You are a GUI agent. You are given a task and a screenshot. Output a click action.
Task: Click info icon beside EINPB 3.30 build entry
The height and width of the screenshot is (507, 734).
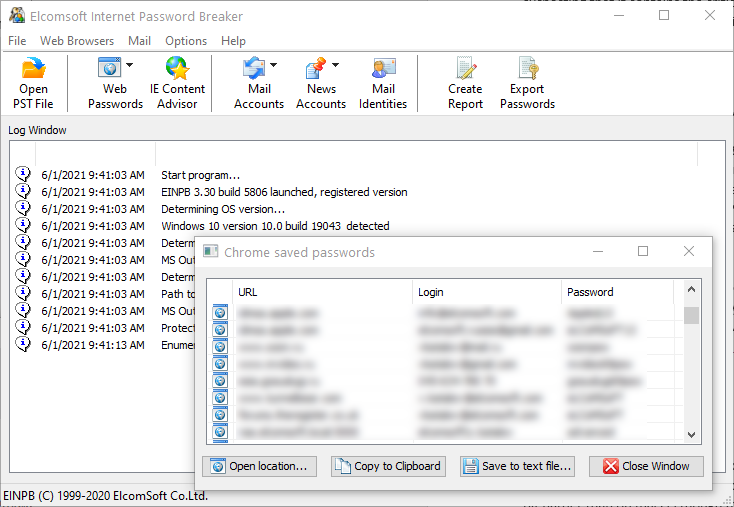(x=23, y=191)
